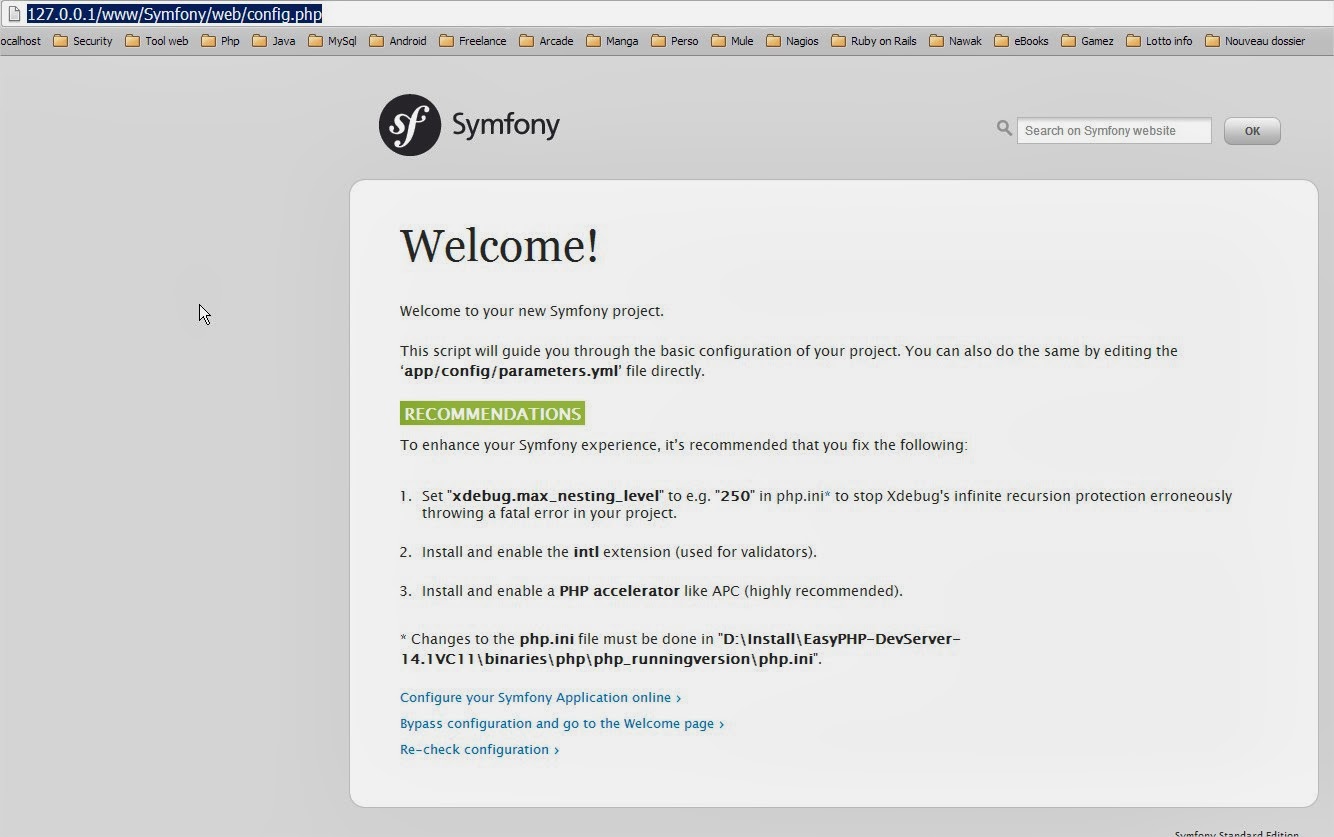The height and width of the screenshot is (837, 1334).
Task: Open the Arcade bookmark folder
Action: 546,41
